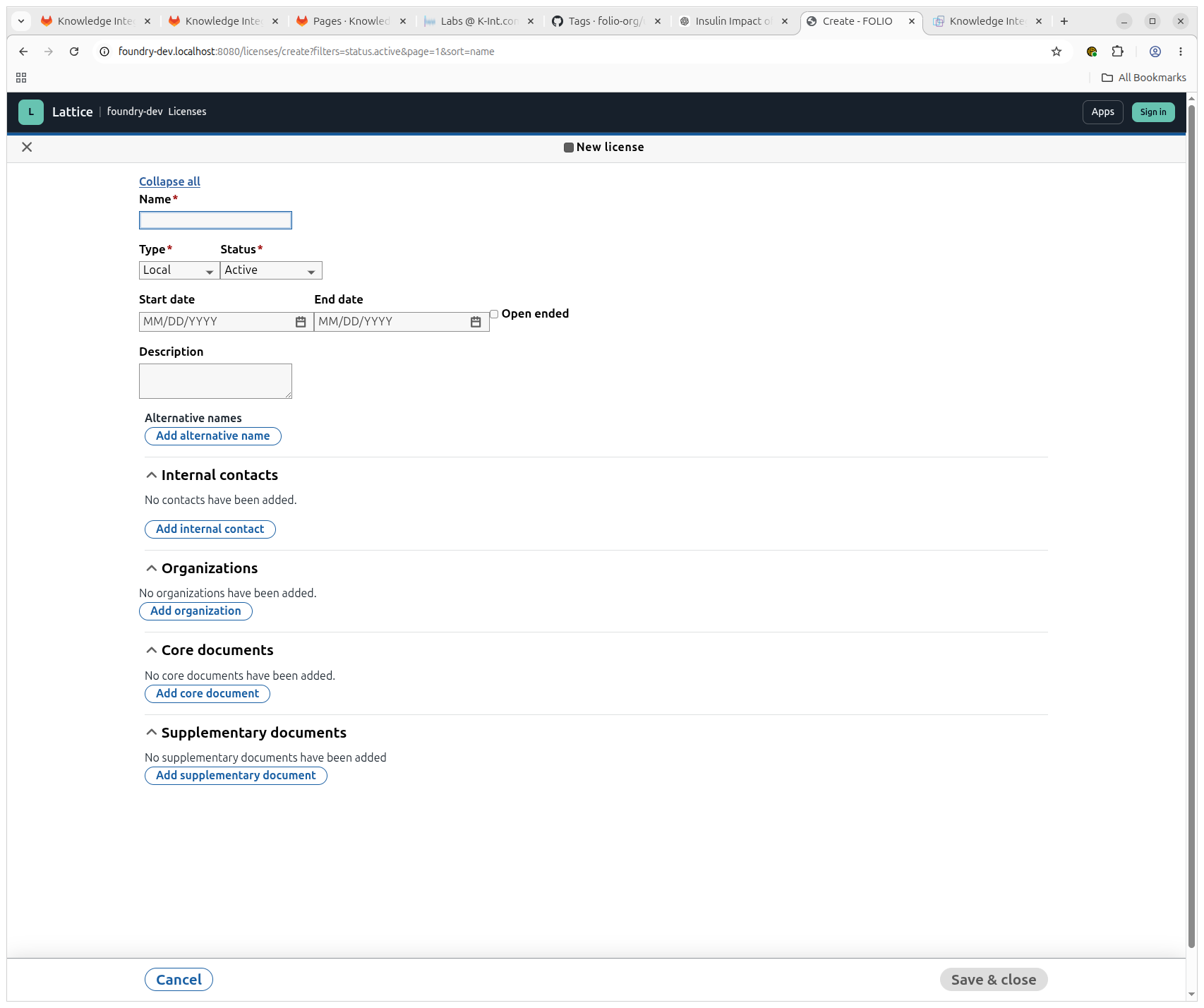
Task: Open the All Bookmarks folder
Action: pos(1144,78)
